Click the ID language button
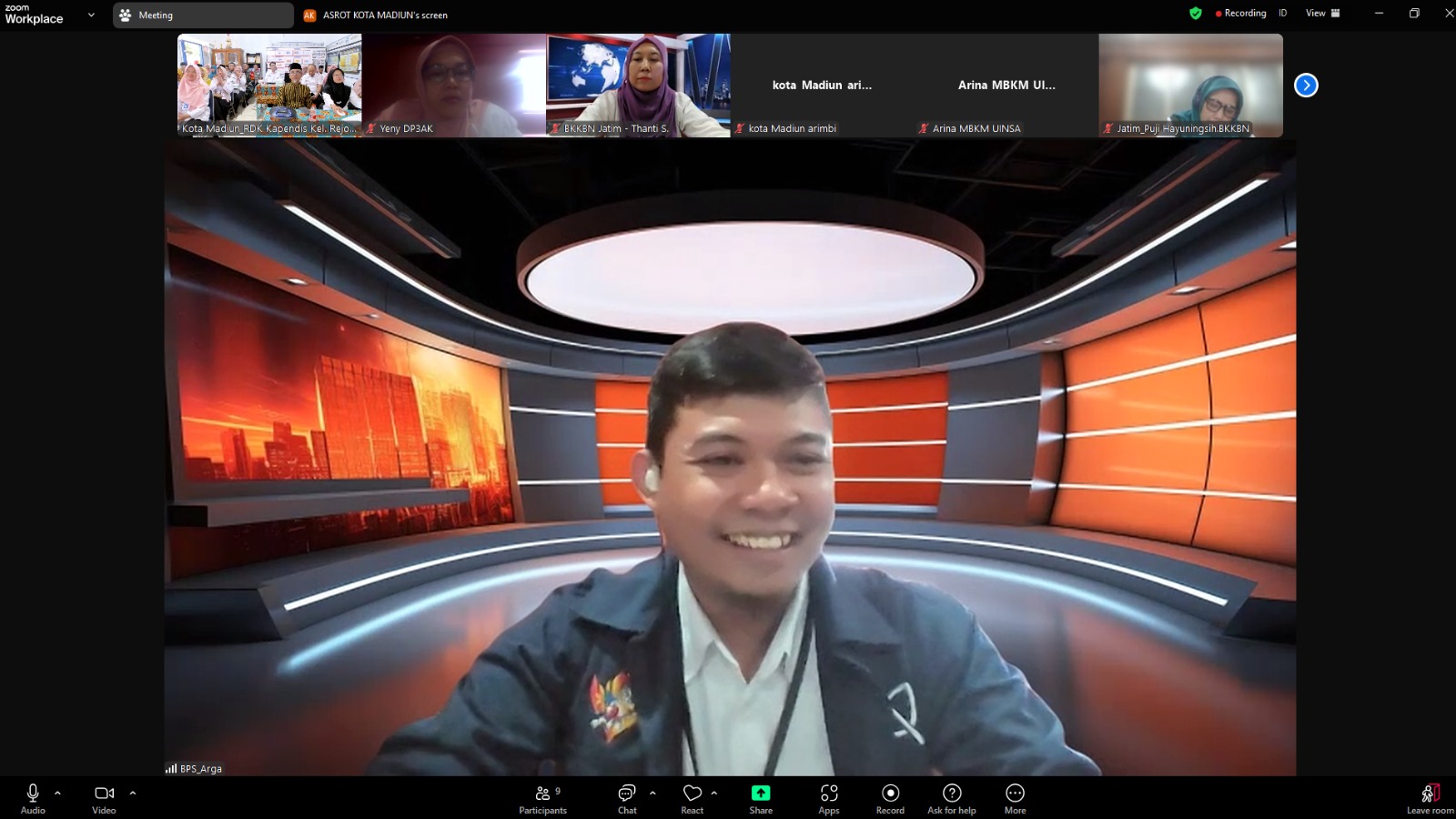 click(1283, 14)
